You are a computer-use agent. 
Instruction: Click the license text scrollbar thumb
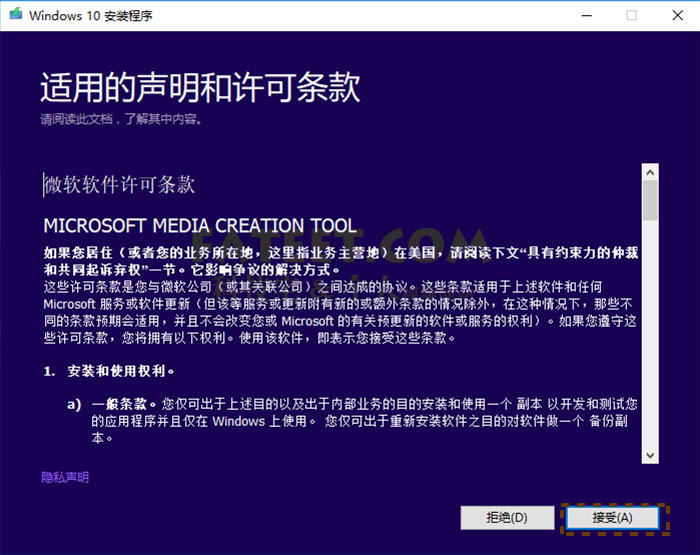point(650,200)
